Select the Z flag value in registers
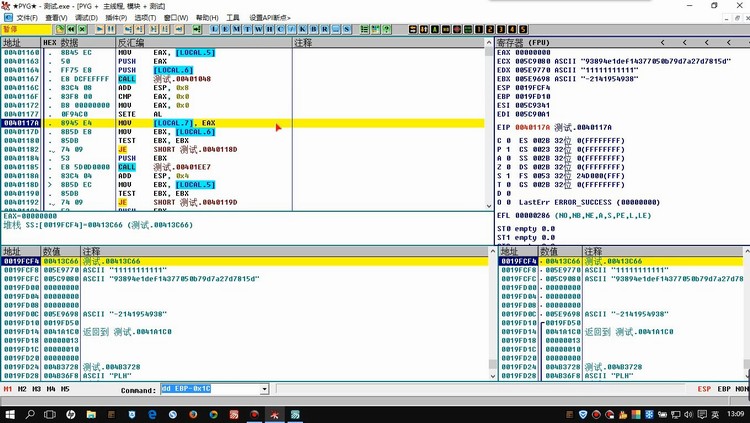Viewport: 750px width, 423px height. 509,167
